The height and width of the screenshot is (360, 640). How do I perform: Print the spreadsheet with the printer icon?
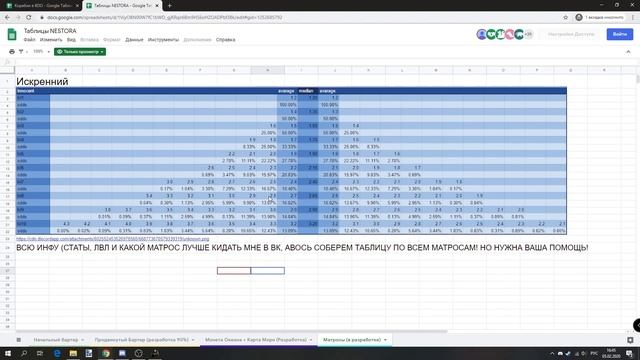tap(12, 52)
